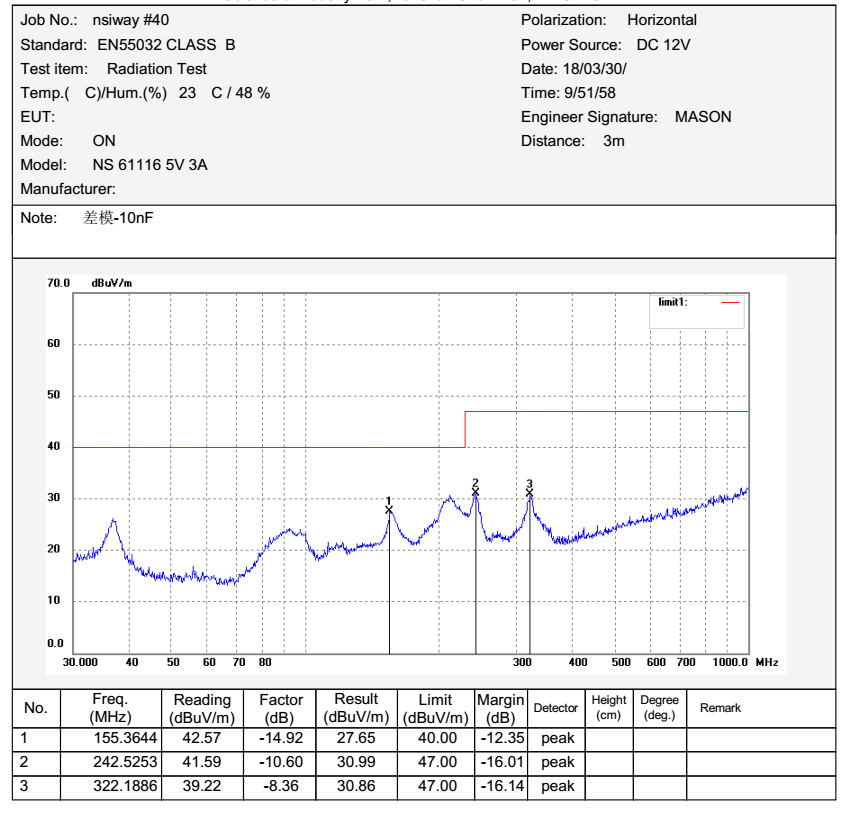The image size is (848, 813).
Task: Select frequency cell 155.3644
Action: 108,738
